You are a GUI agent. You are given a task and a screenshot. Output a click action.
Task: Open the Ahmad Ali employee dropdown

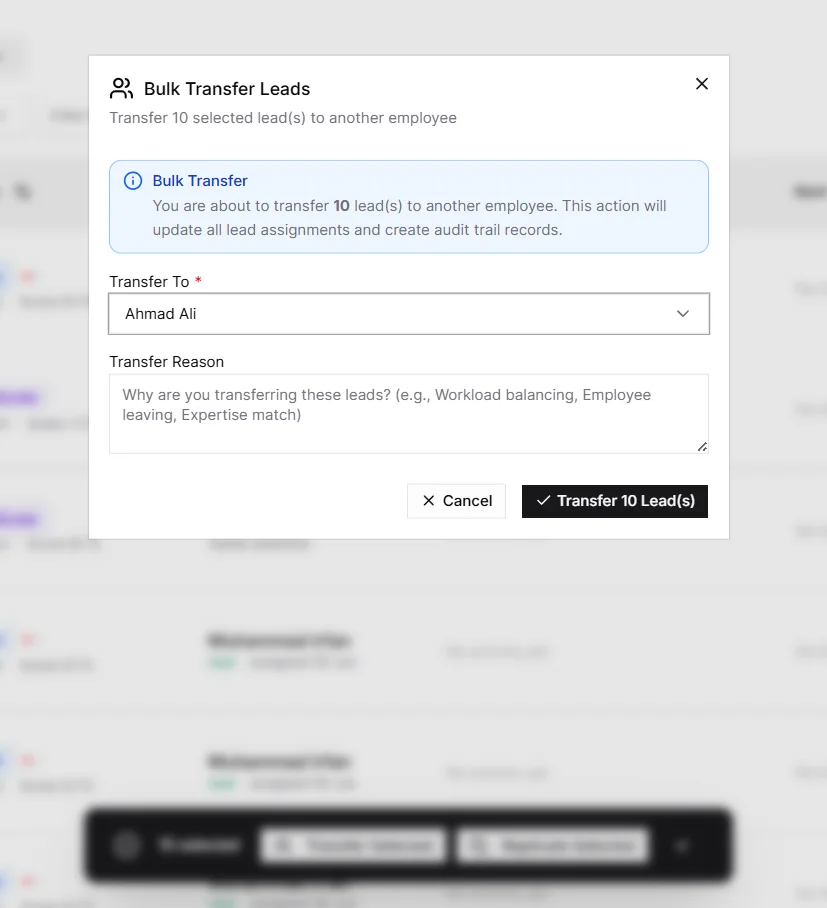tap(409, 314)
